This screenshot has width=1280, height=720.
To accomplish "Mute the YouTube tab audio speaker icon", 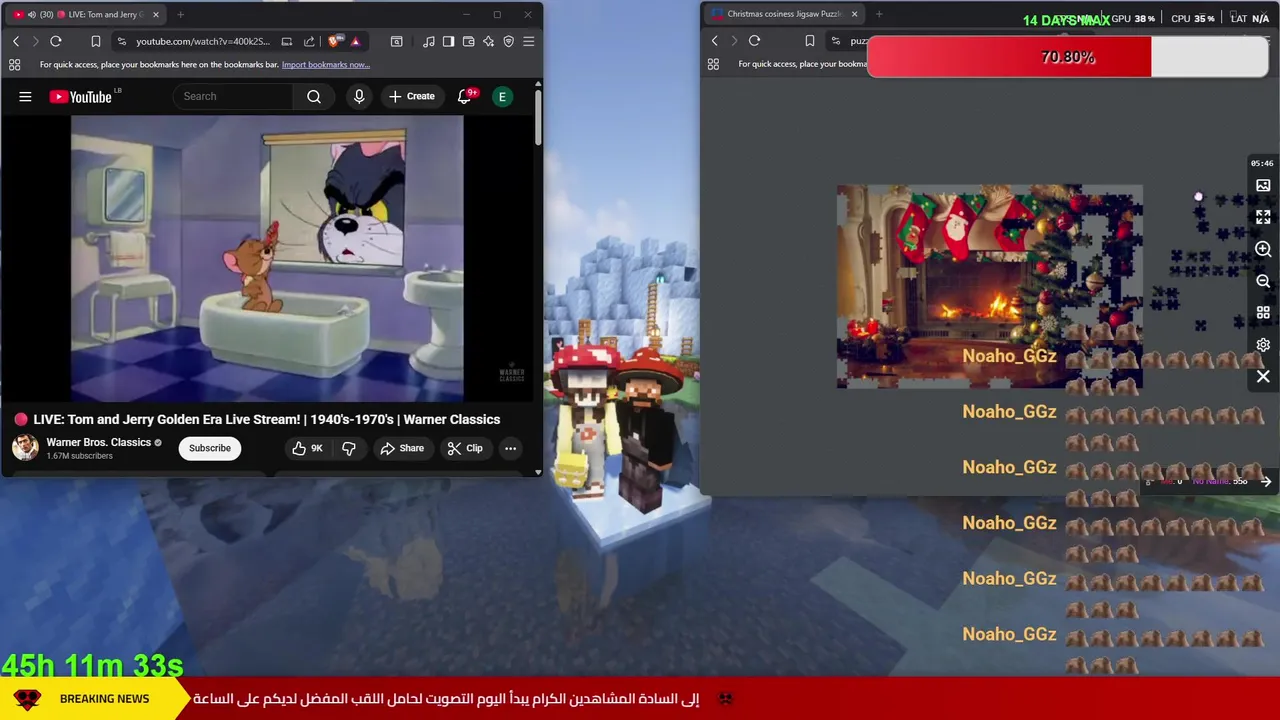I will point(32,14).
